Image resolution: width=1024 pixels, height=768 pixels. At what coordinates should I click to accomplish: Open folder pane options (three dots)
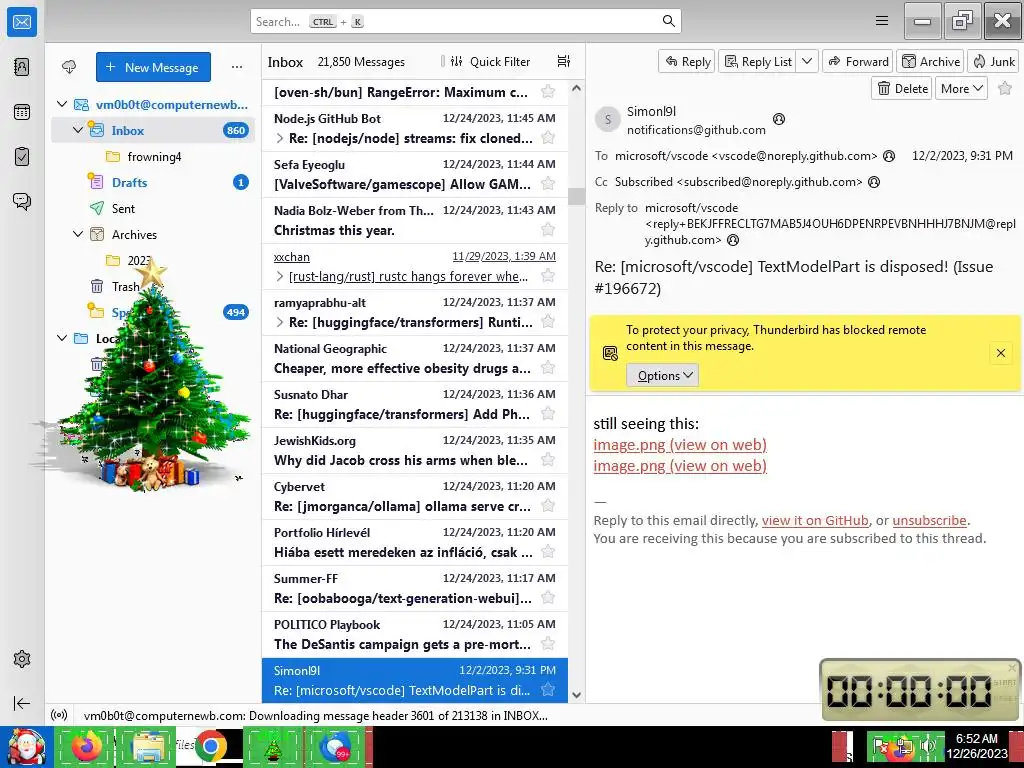[x=236, y=67]
